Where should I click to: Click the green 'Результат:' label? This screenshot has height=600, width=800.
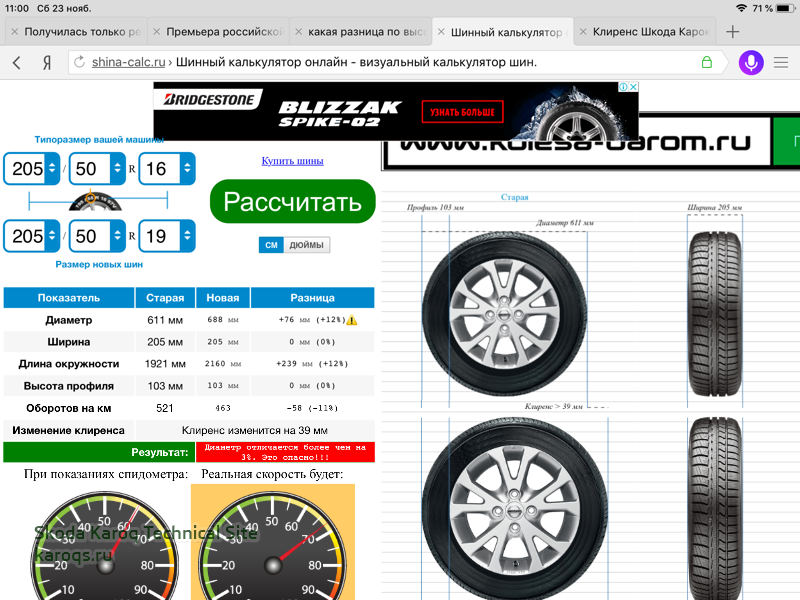point(99,452)
